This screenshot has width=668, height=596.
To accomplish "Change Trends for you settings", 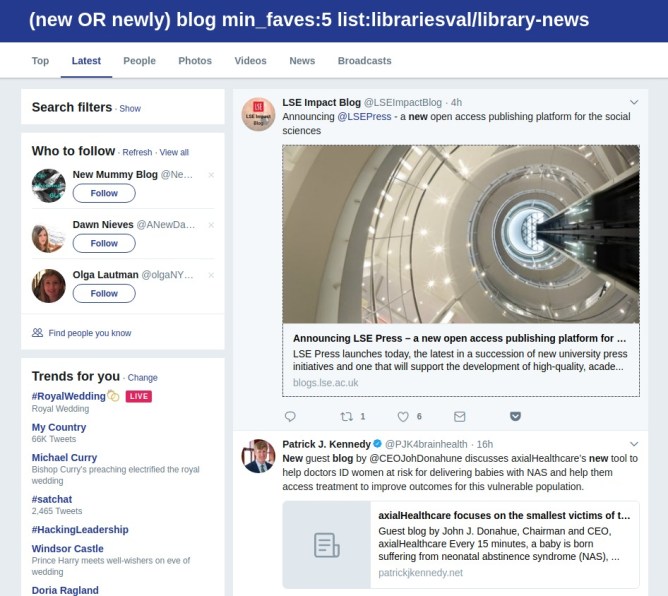I will [x=143, y=378].
